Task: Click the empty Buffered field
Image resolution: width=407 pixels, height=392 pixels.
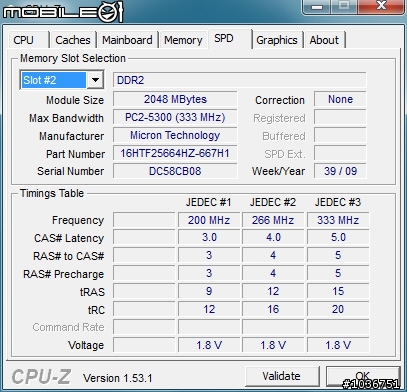Action: click(340, 135)
